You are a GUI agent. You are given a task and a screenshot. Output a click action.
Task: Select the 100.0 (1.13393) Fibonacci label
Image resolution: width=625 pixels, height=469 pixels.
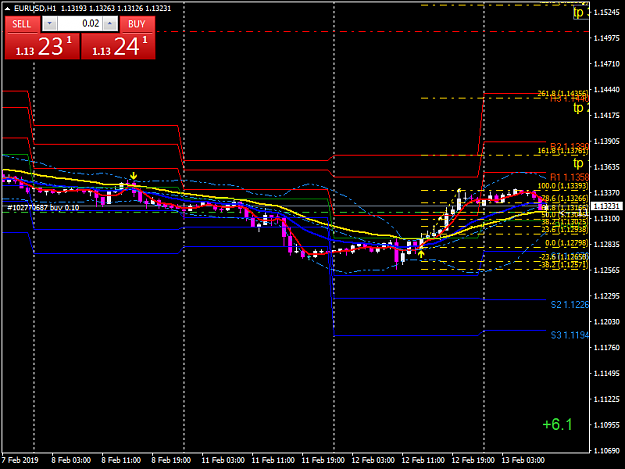(563, 186)
